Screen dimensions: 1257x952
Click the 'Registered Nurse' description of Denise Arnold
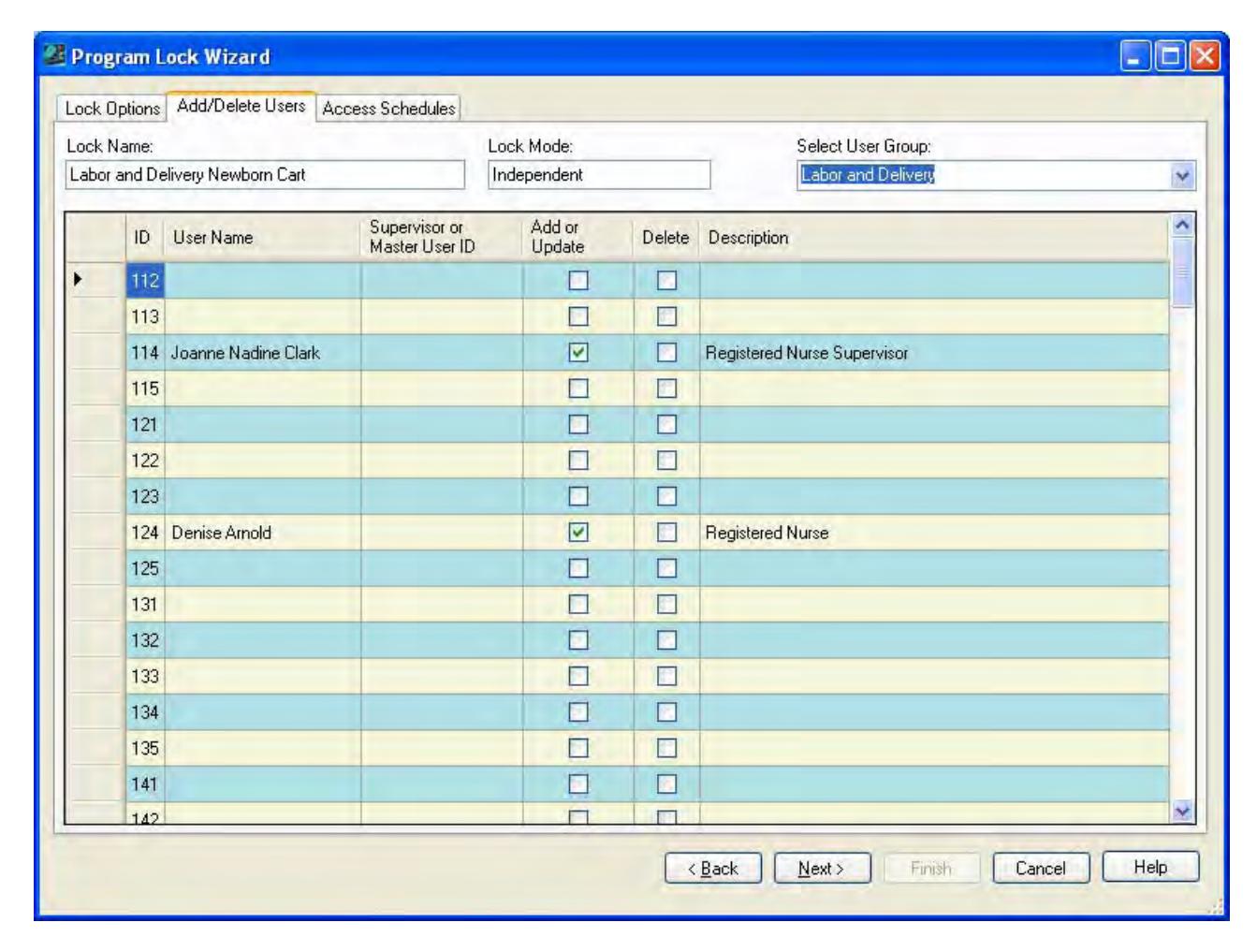pos(767,533)
